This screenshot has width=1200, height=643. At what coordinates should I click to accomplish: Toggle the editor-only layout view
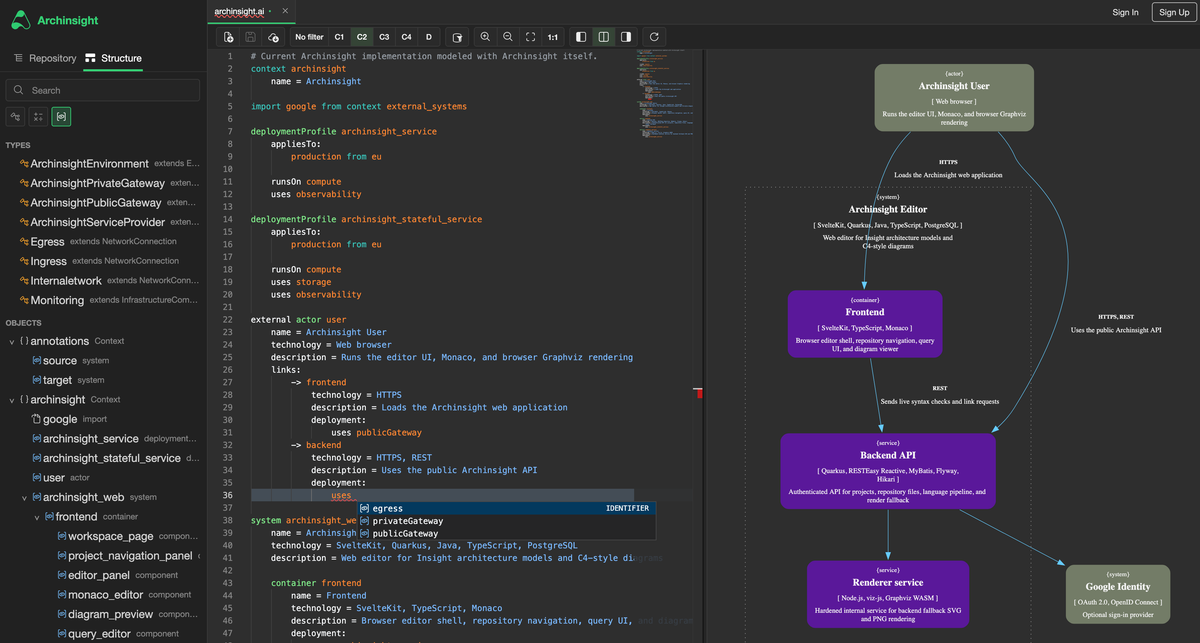coord(581,37)
